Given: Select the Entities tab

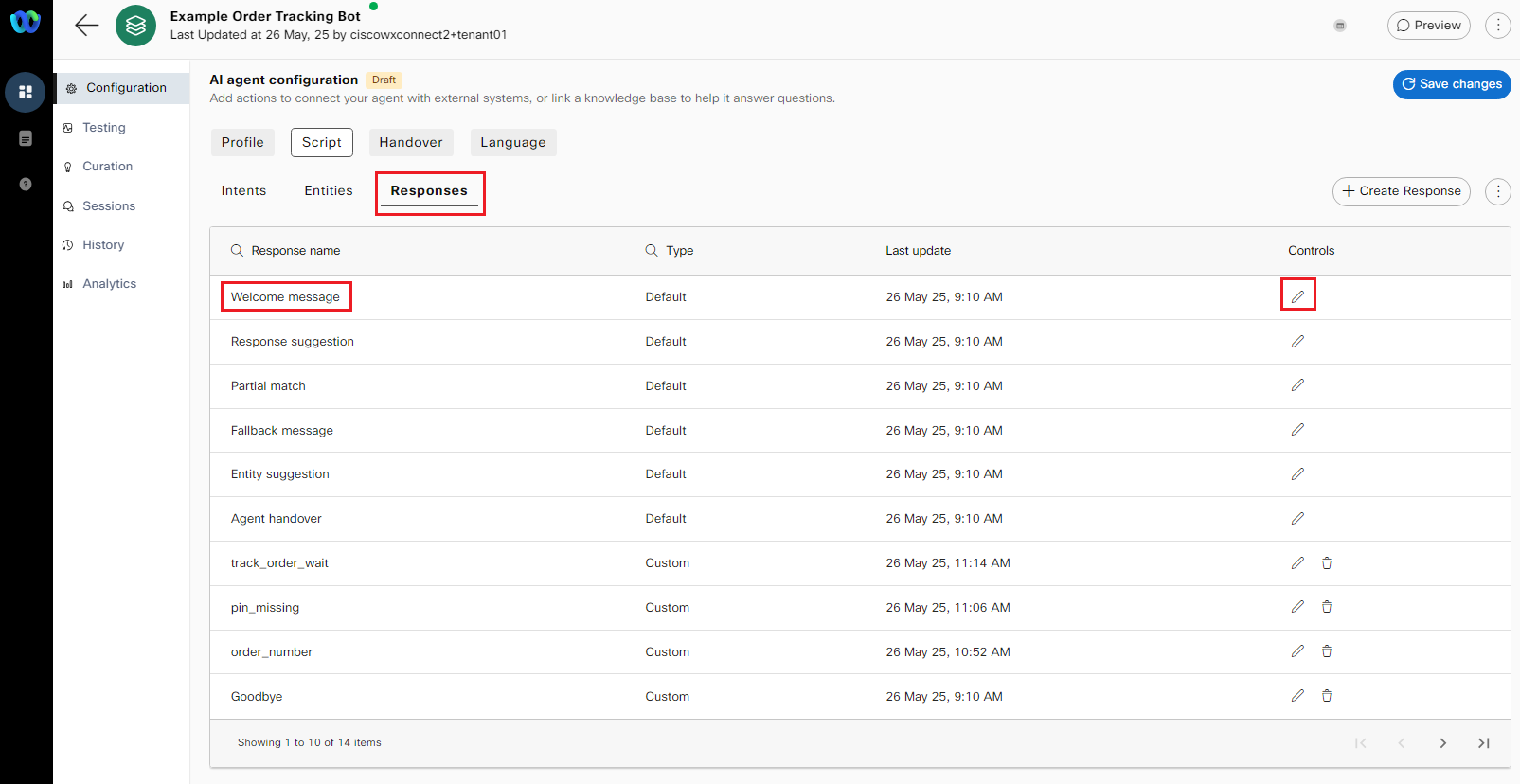Looking at the screenshot, I should coord(329,191).
